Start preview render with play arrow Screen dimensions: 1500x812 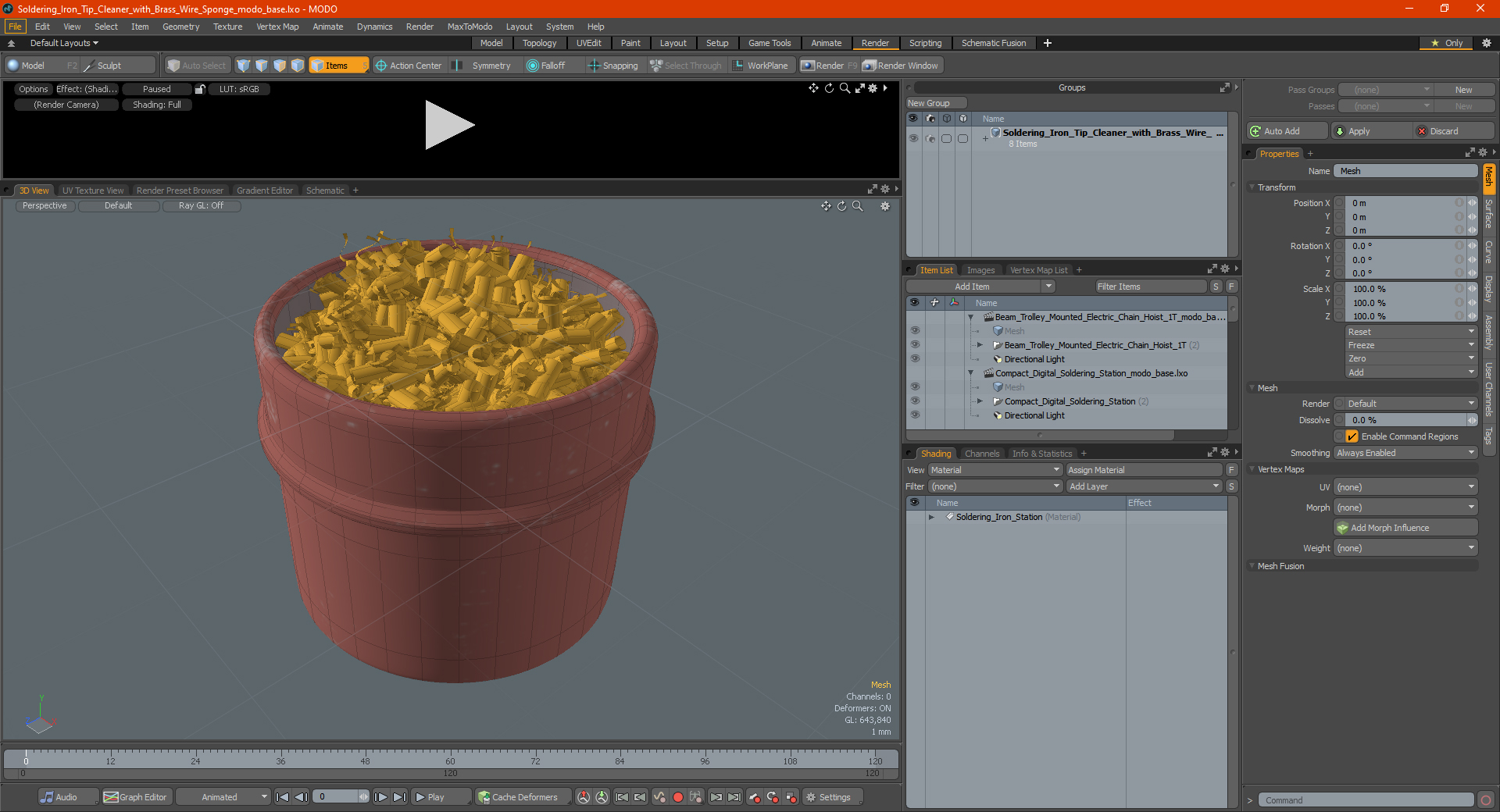point(448,125)
